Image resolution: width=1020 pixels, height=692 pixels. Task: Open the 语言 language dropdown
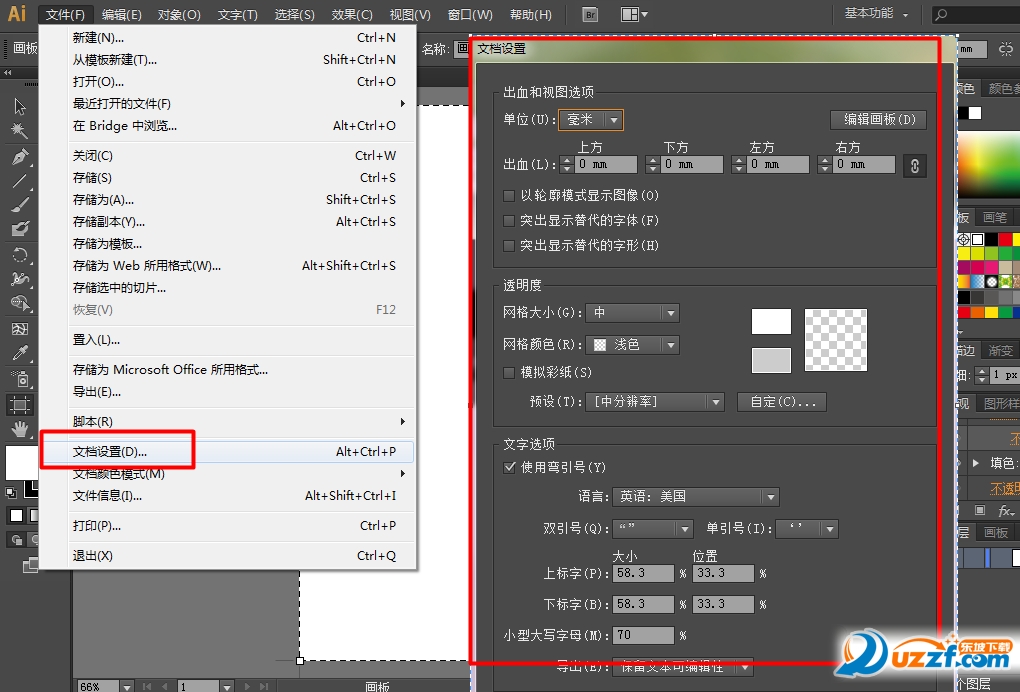point(696,497)
